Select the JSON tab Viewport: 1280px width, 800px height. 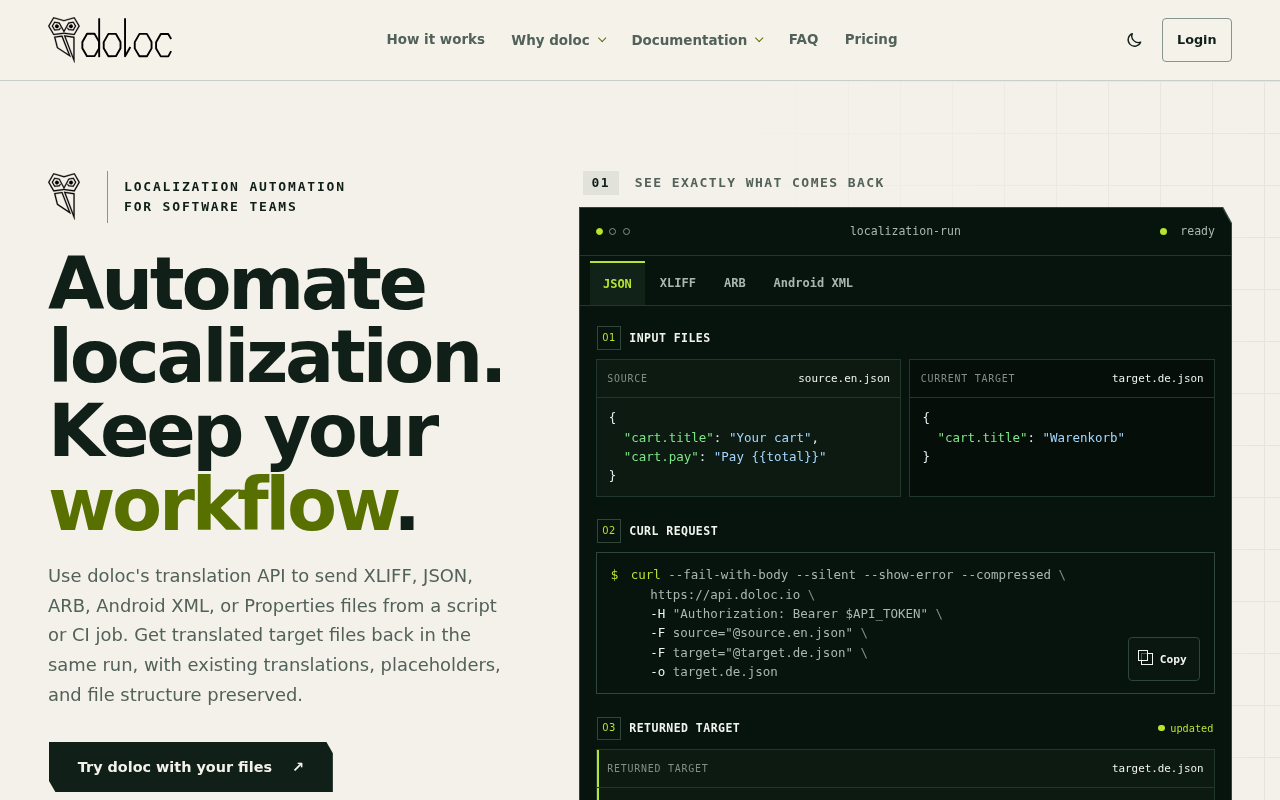coord(617,283)
